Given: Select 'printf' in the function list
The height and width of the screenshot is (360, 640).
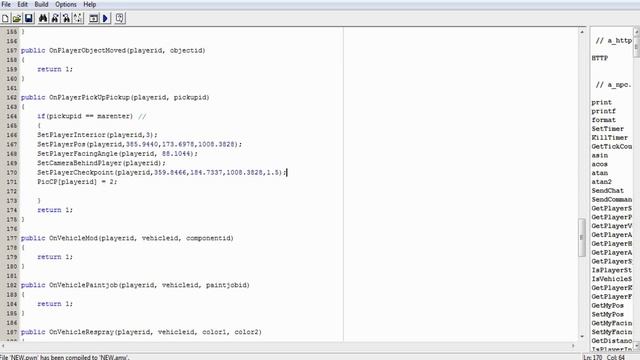Looking at the screenshot, I should [604, 111].
